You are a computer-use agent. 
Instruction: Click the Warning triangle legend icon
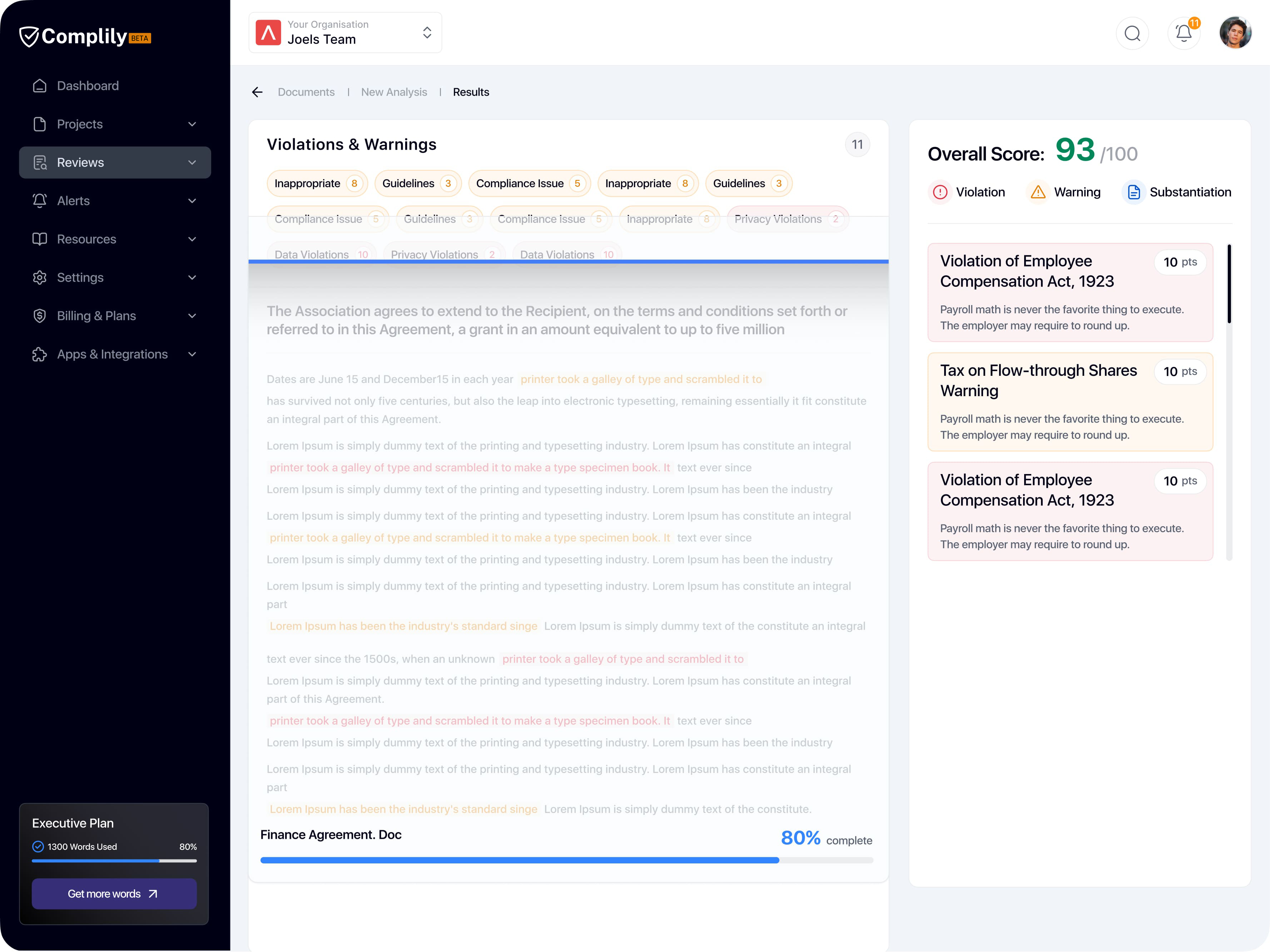(1038, 192)
